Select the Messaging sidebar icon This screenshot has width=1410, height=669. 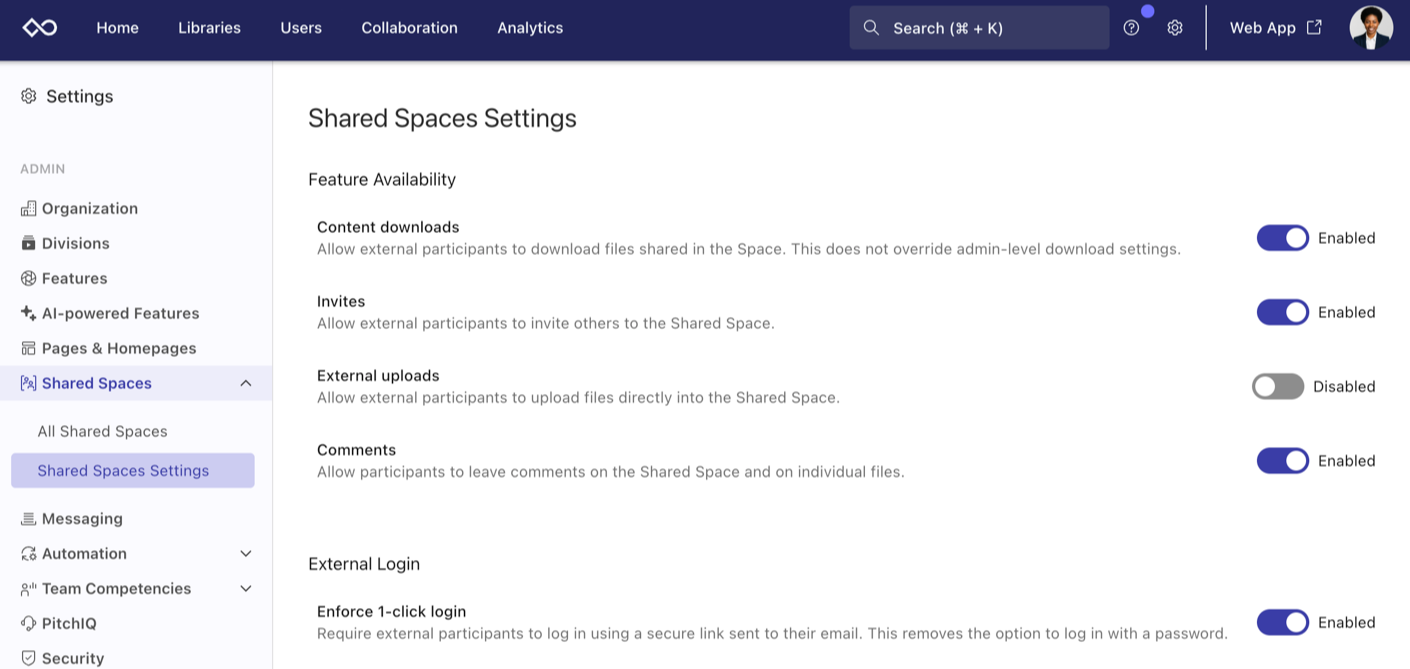(27, 518)
